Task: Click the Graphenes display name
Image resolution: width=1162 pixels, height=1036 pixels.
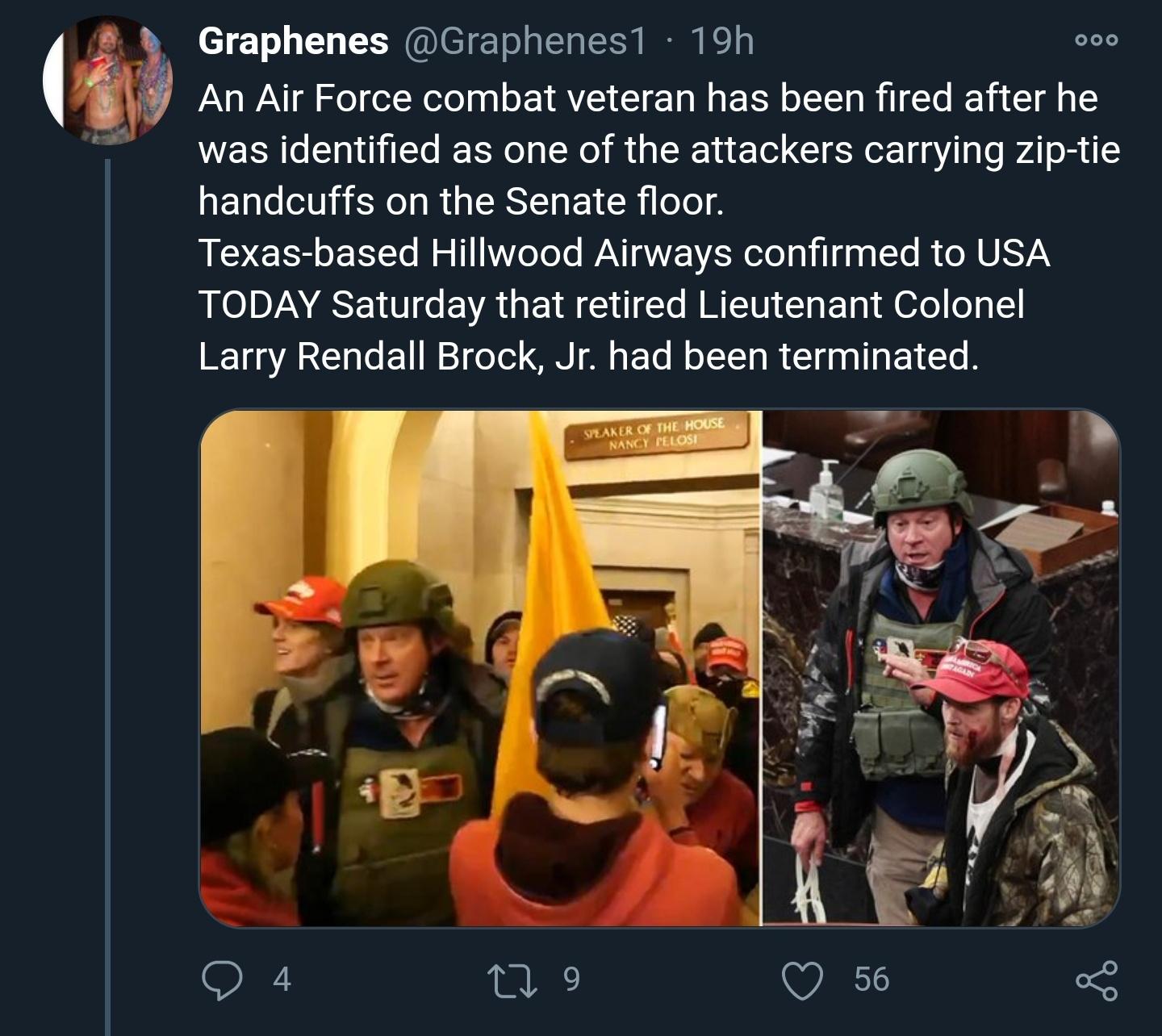Action: coord(293,40)
